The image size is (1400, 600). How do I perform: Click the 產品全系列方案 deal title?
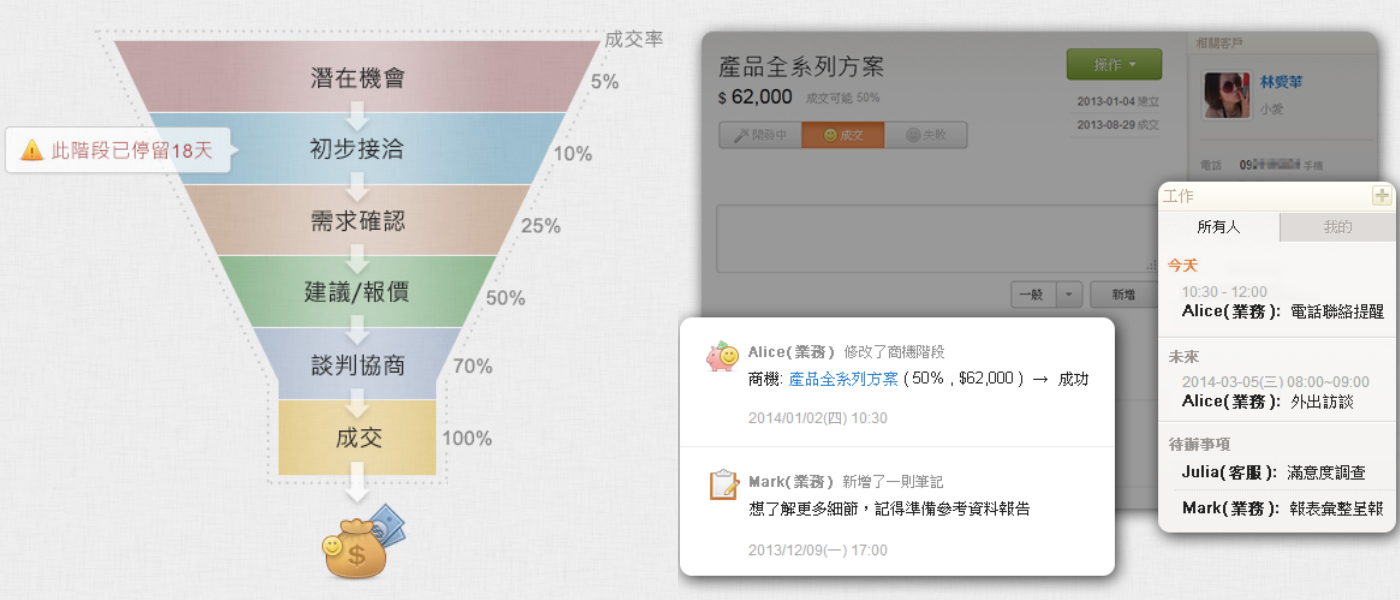(x=801, y=67)
